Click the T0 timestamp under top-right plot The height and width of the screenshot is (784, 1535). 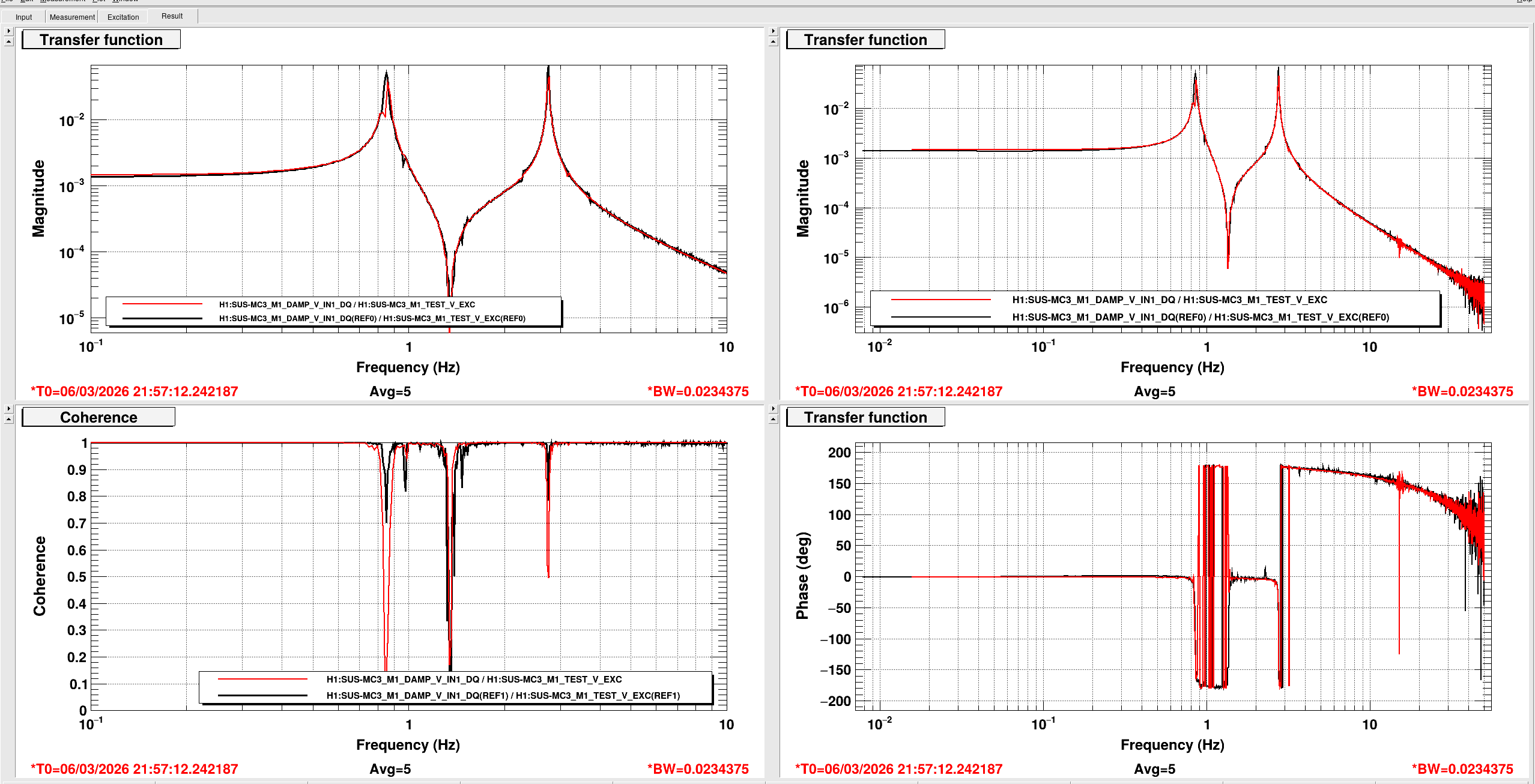tap(898, 391)
